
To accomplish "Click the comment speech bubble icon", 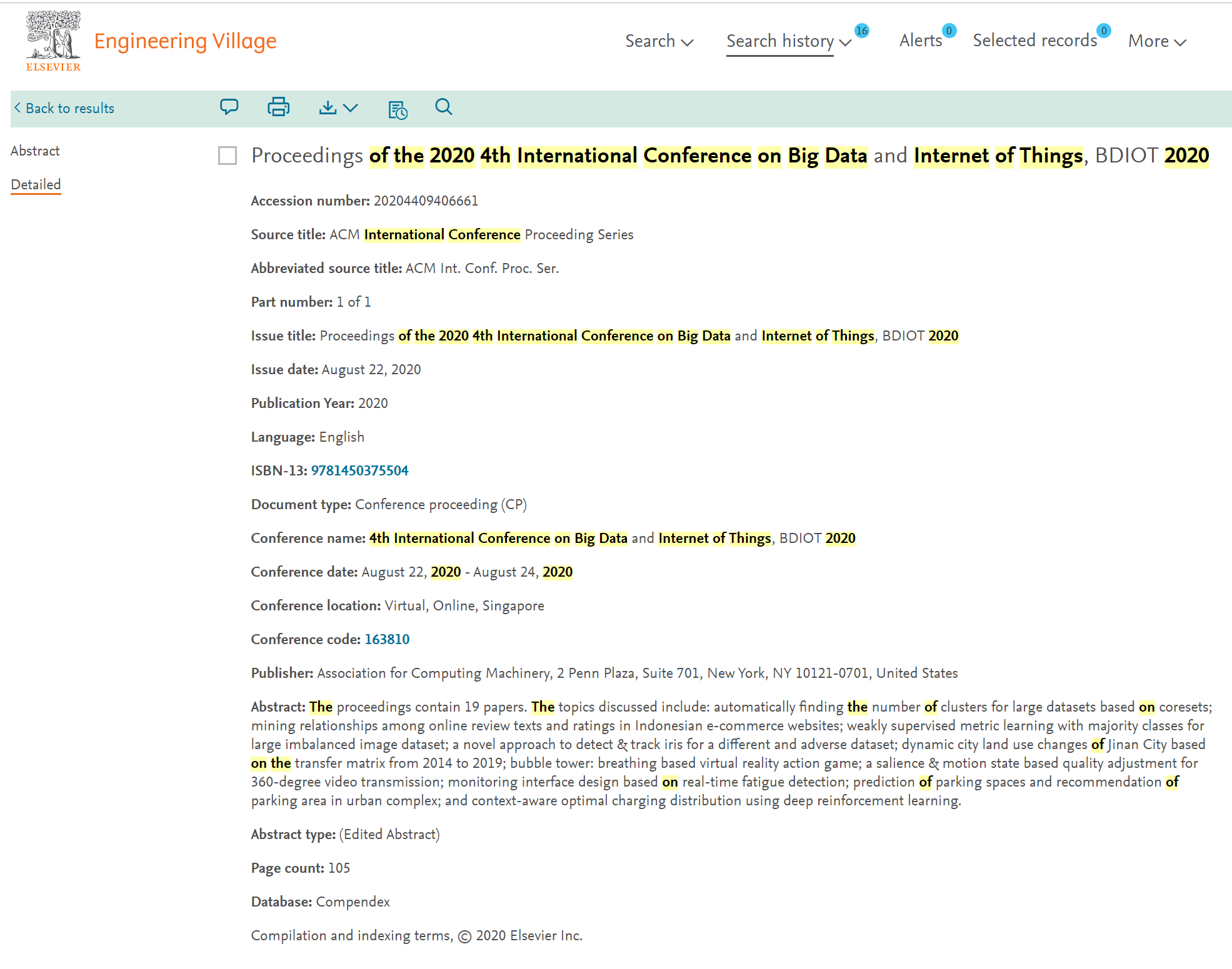I will tap(229, 107).
